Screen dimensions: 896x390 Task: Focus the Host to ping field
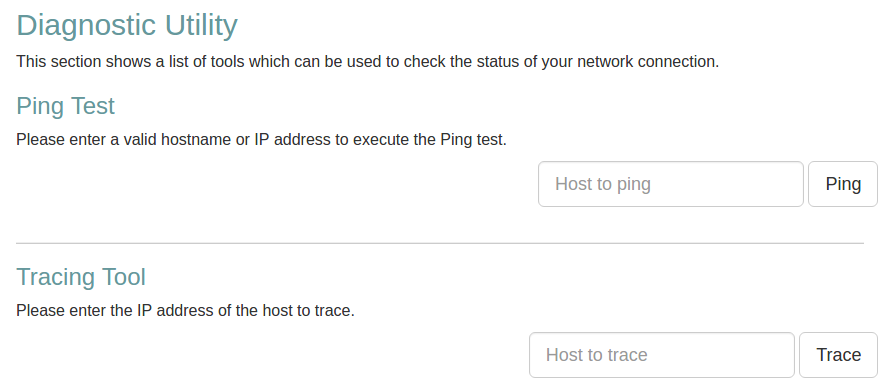tap(671, 184)
